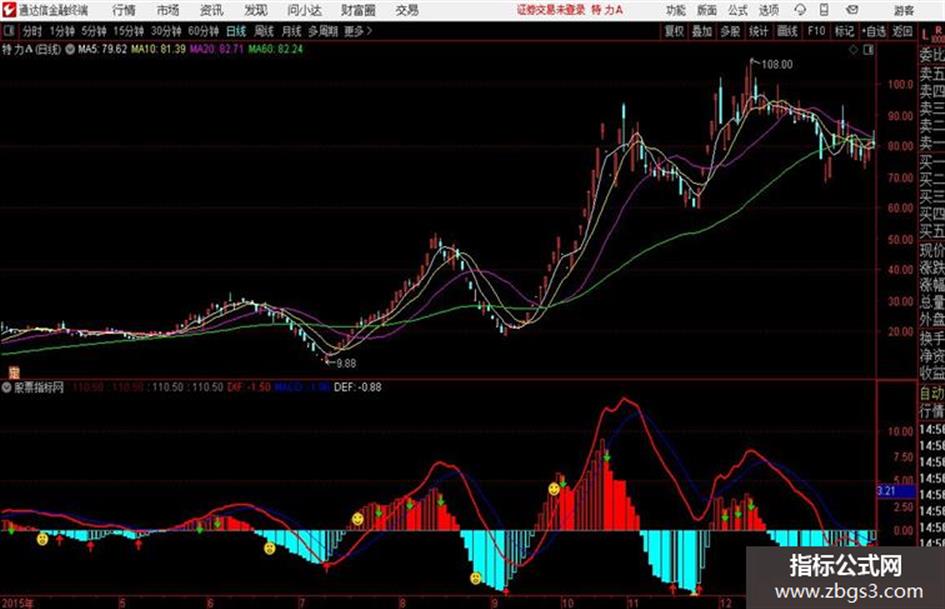The image size is (945, 609).
Task: Open the 功能 menu
Action: click(676, 10)
